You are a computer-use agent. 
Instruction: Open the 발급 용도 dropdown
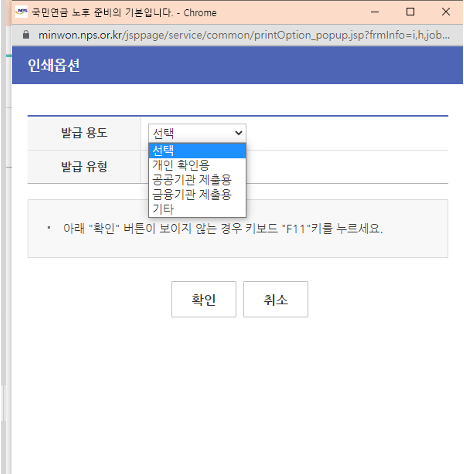(197, 133)
